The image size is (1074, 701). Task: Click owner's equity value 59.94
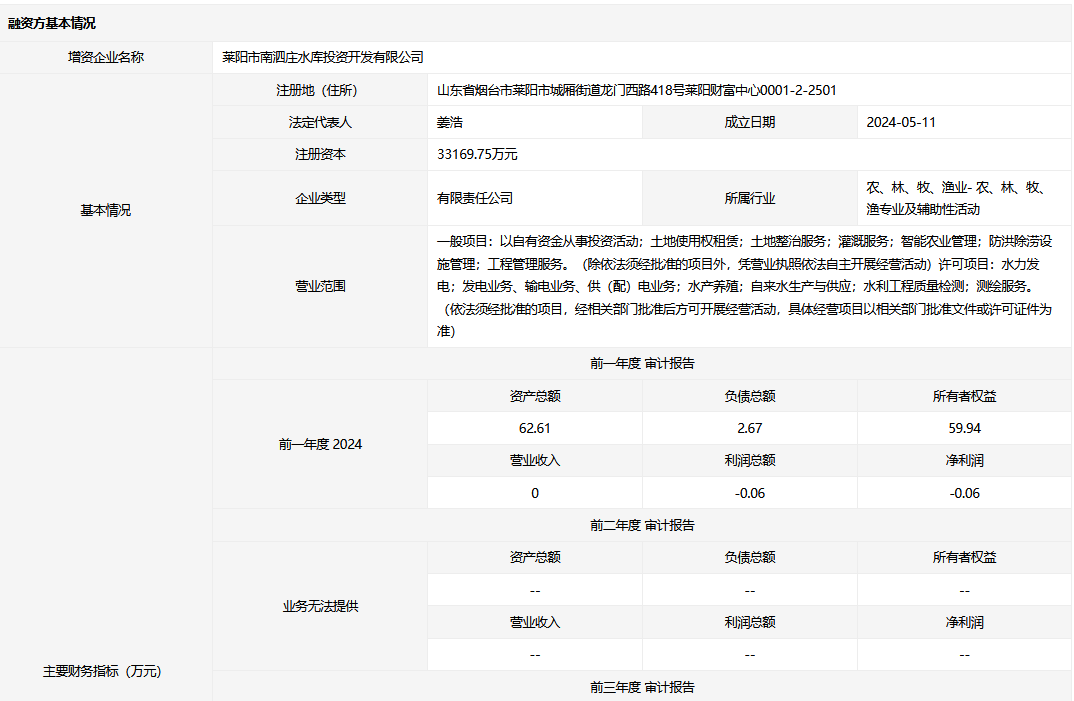click(x=964, y=428)
